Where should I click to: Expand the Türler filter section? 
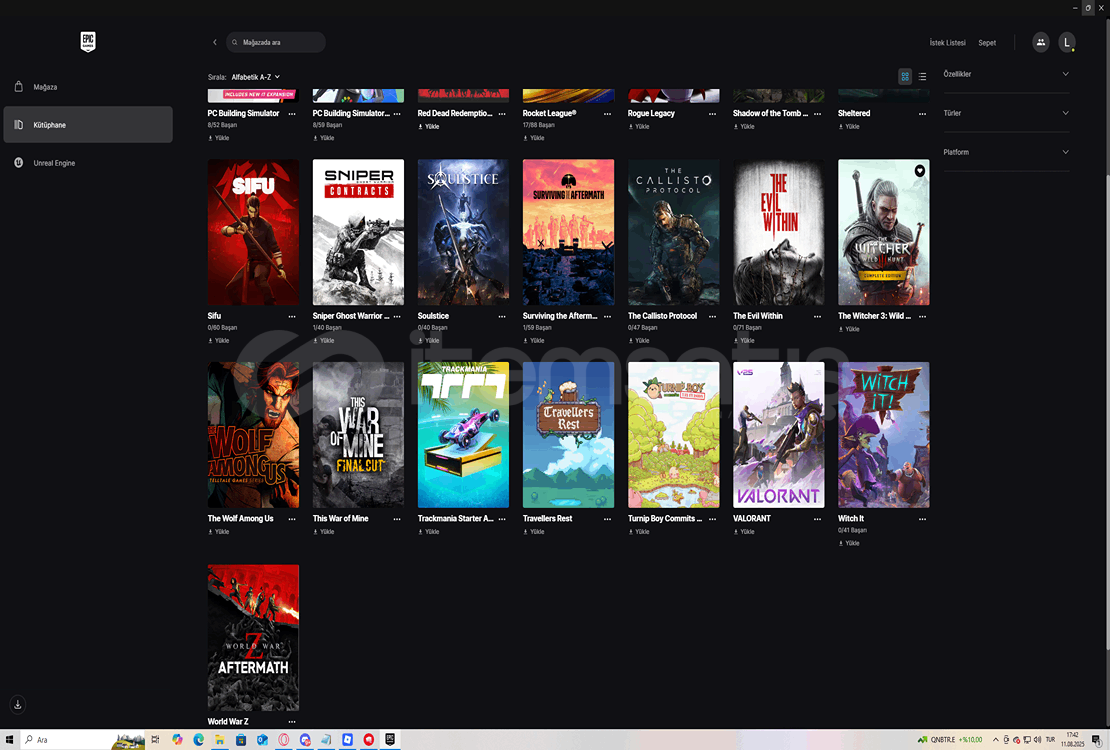tap(1006, 113)
